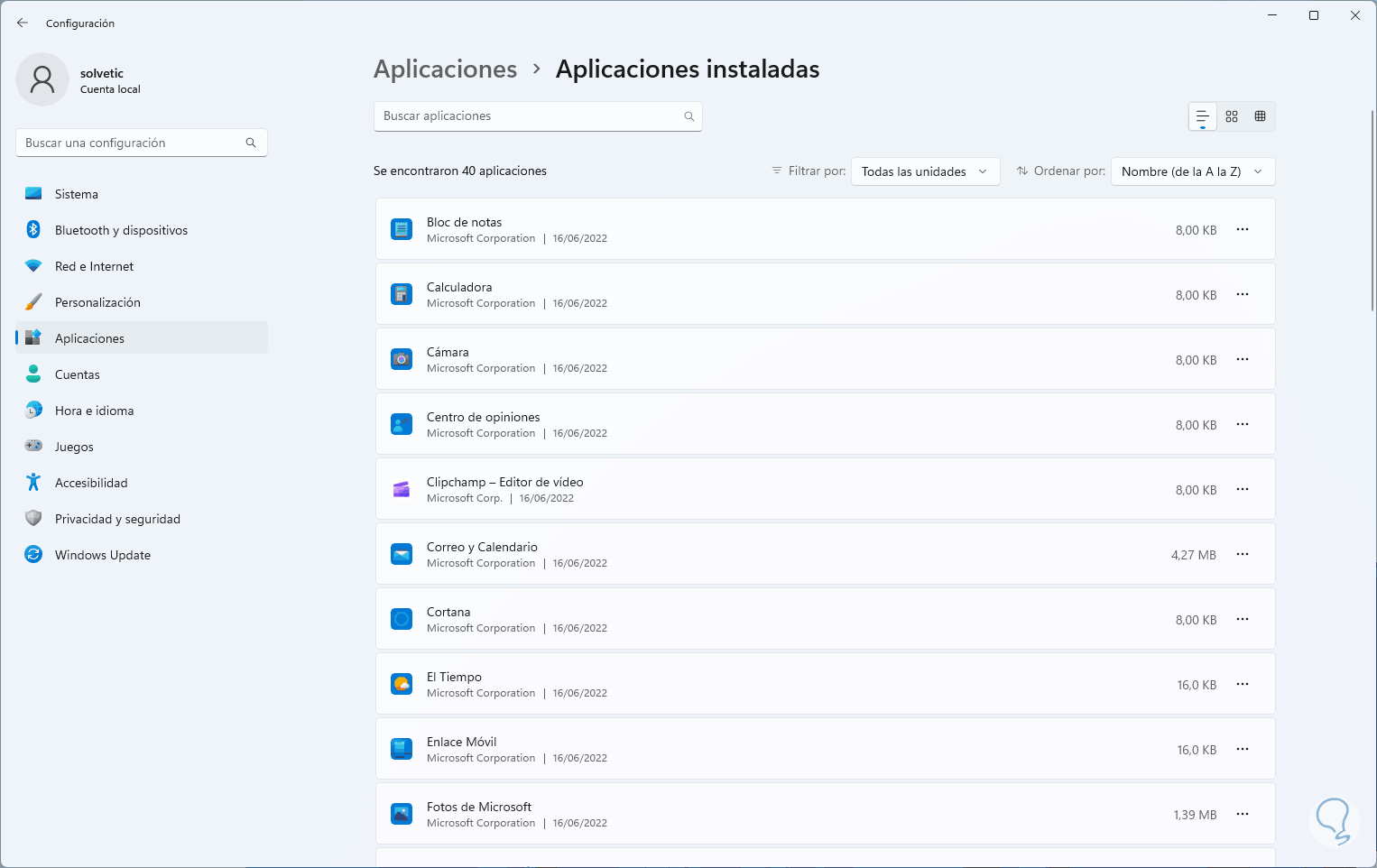Click the Fotos de Microsoft app icon
The height and width of the screenshot is (868, 1377).
(x=402, y=814)
